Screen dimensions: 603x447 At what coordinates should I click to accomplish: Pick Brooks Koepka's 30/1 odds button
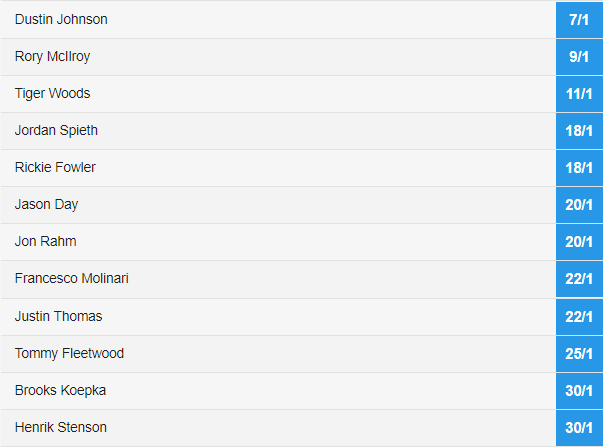[579, 390]
